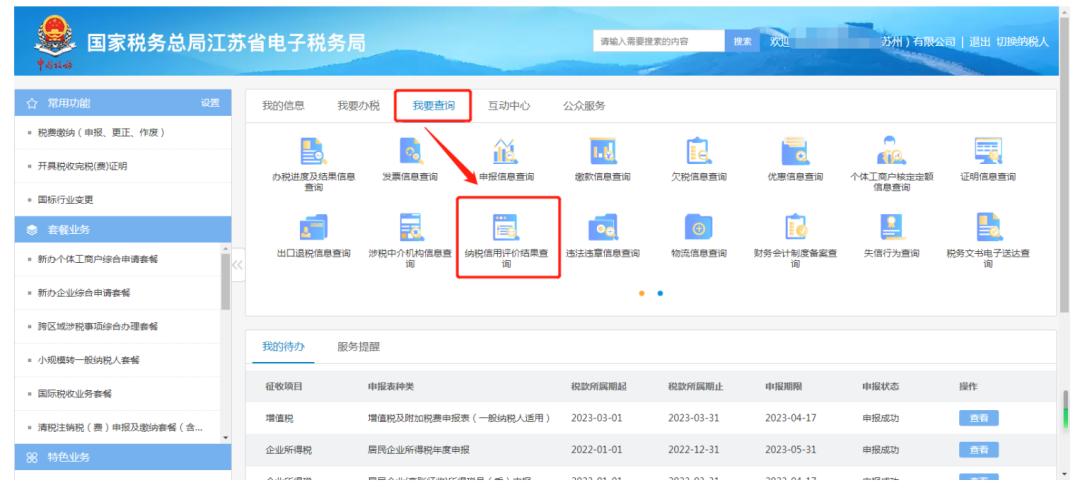Open the 互动中心 tab
The image size is (1080, 497).
(x=509, y=106)
